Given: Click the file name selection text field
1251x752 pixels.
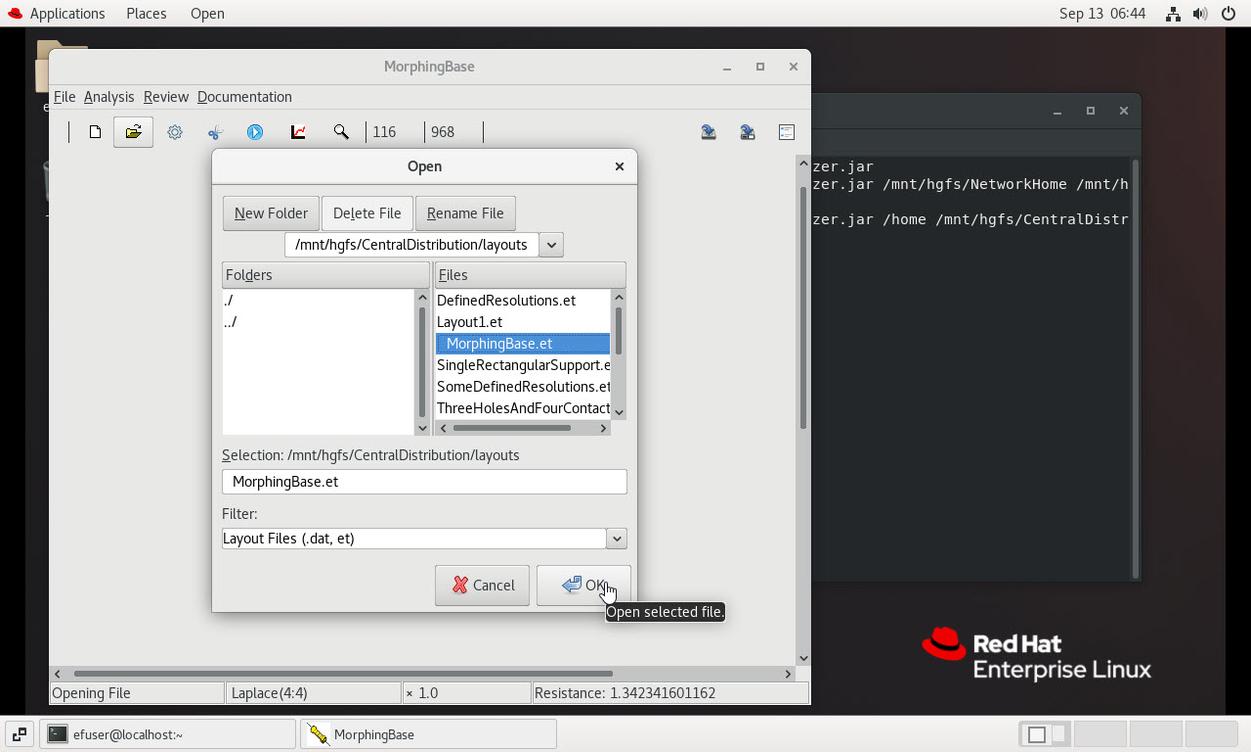Looking at the screenshot, I should tap(424, 482).
